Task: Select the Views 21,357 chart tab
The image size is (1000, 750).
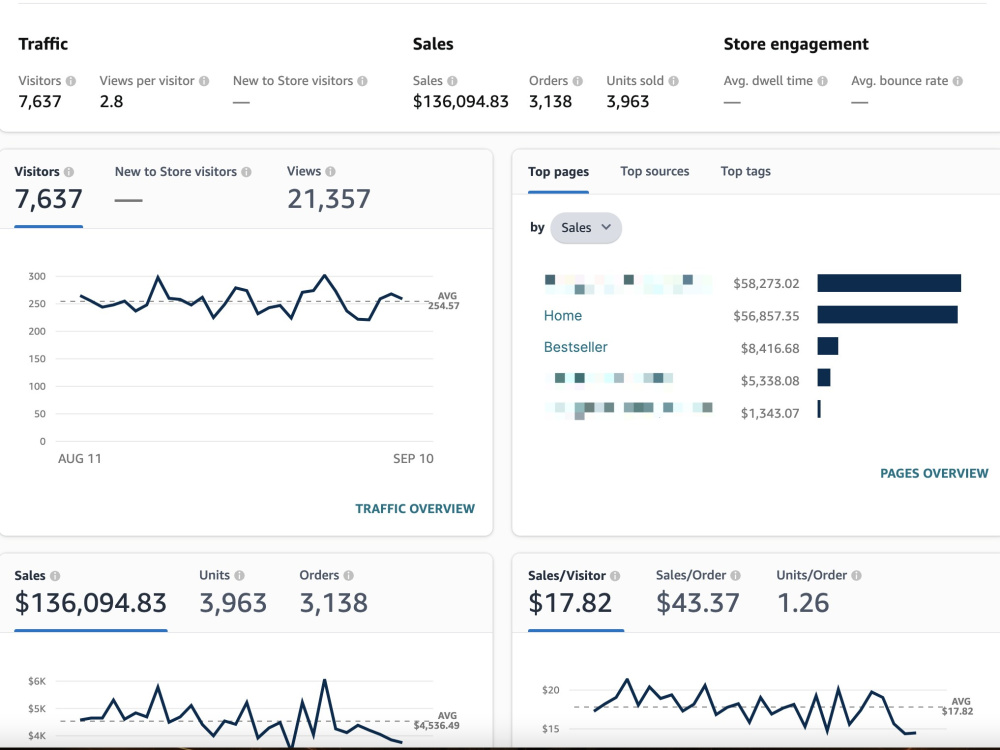Action: pyautogui.click(x=328, y=189)
